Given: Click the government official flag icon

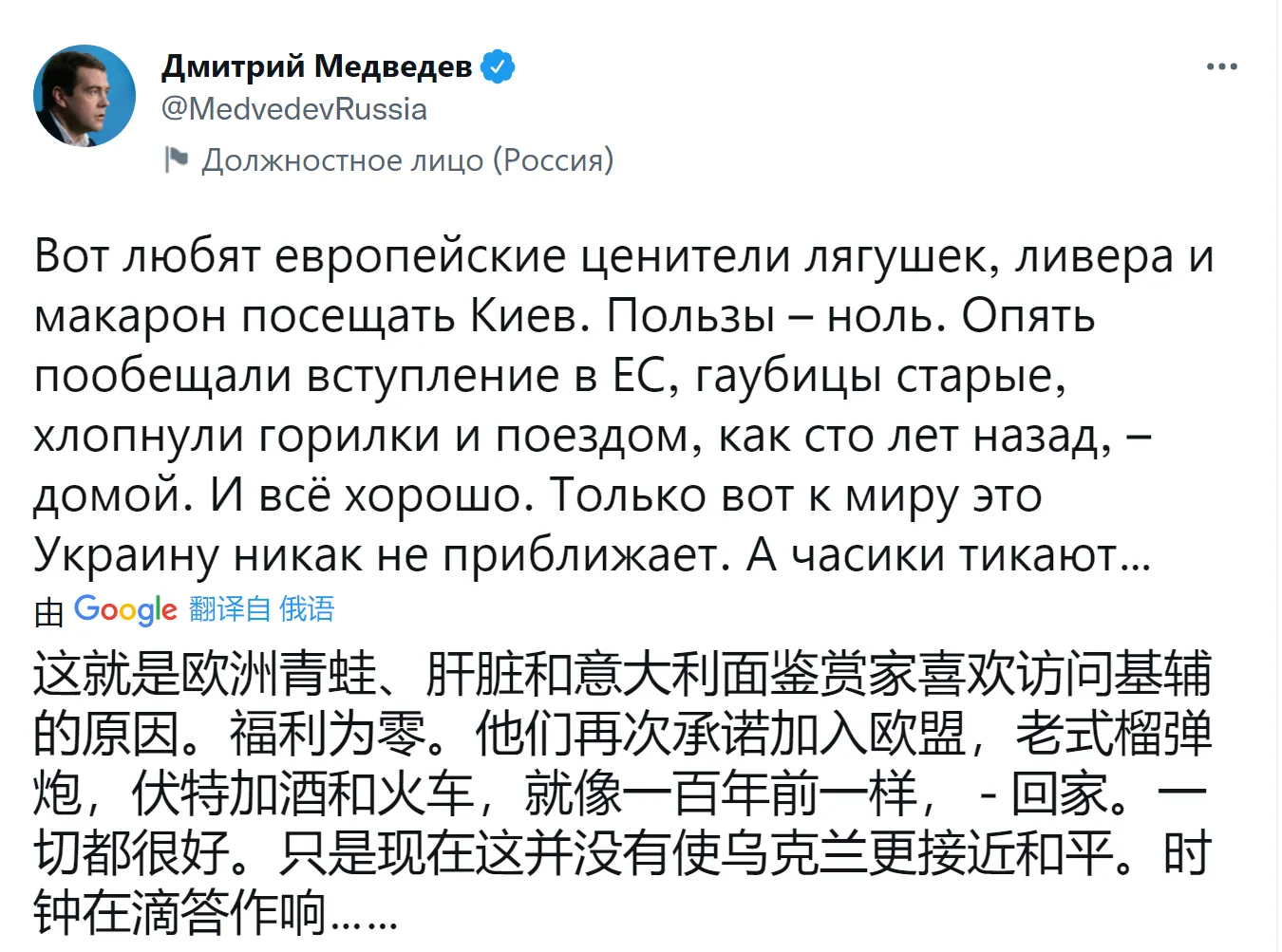Looking at the screenshot, I should pyautogui.click(x=177, y=159).
